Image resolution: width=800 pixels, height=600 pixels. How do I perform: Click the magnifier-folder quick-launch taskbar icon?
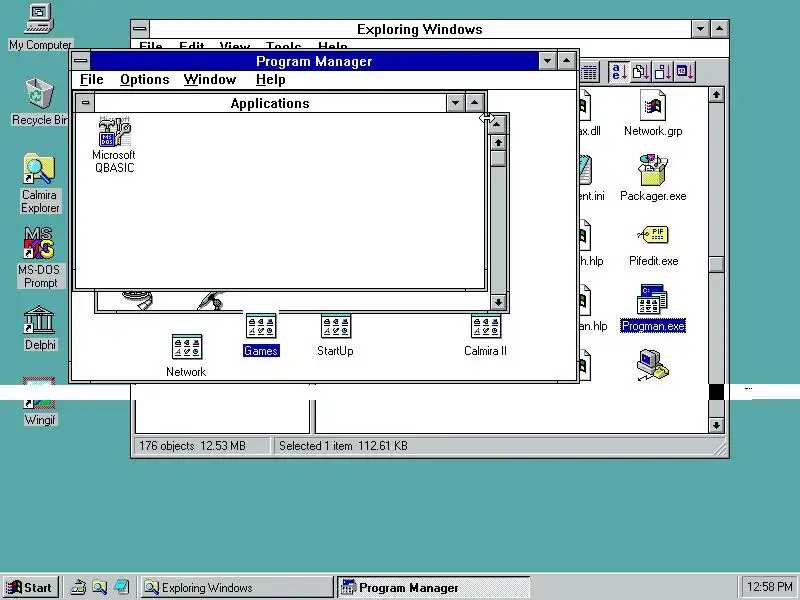99,587
